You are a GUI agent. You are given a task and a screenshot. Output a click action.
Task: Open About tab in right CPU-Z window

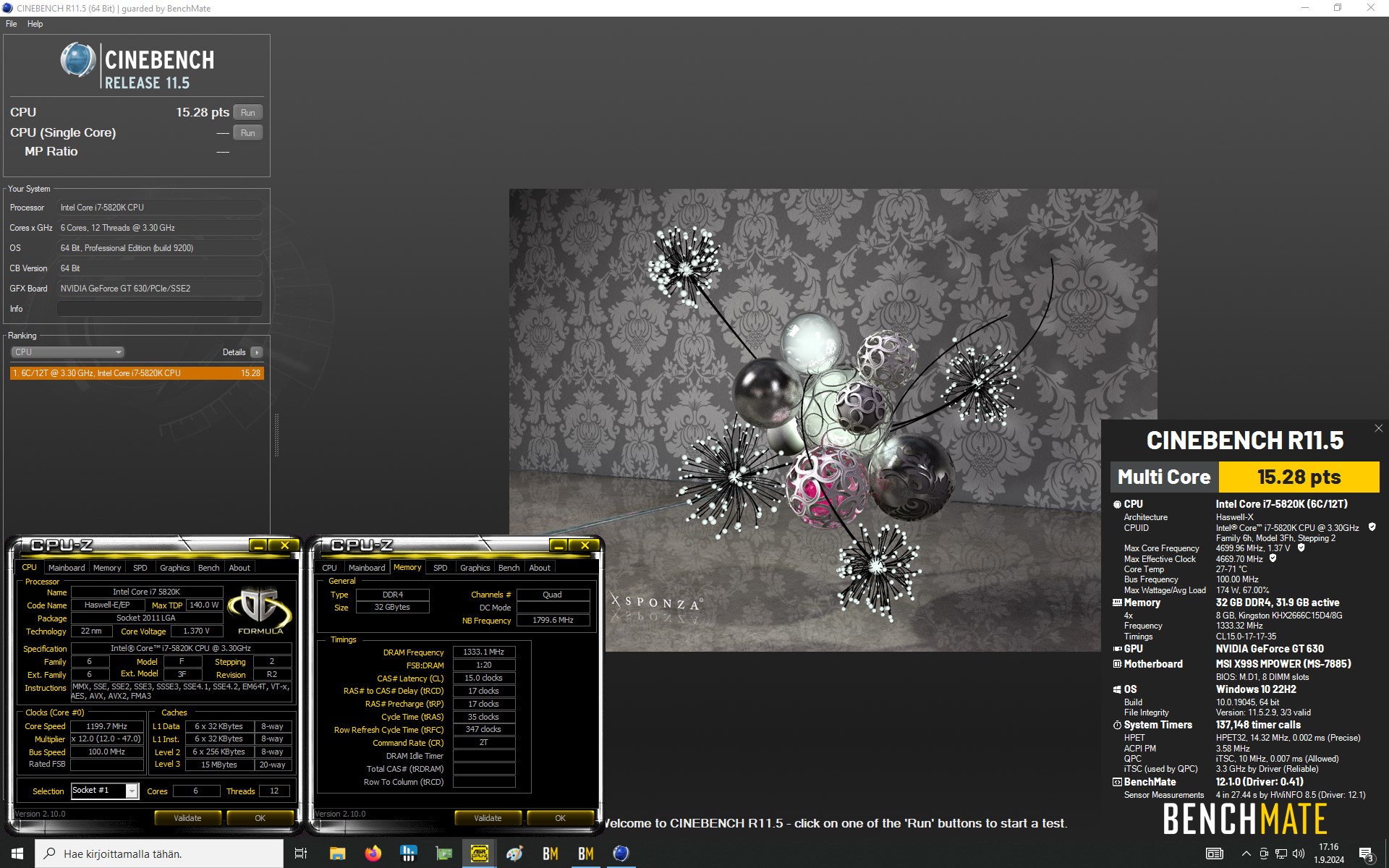tap(540, 568)
